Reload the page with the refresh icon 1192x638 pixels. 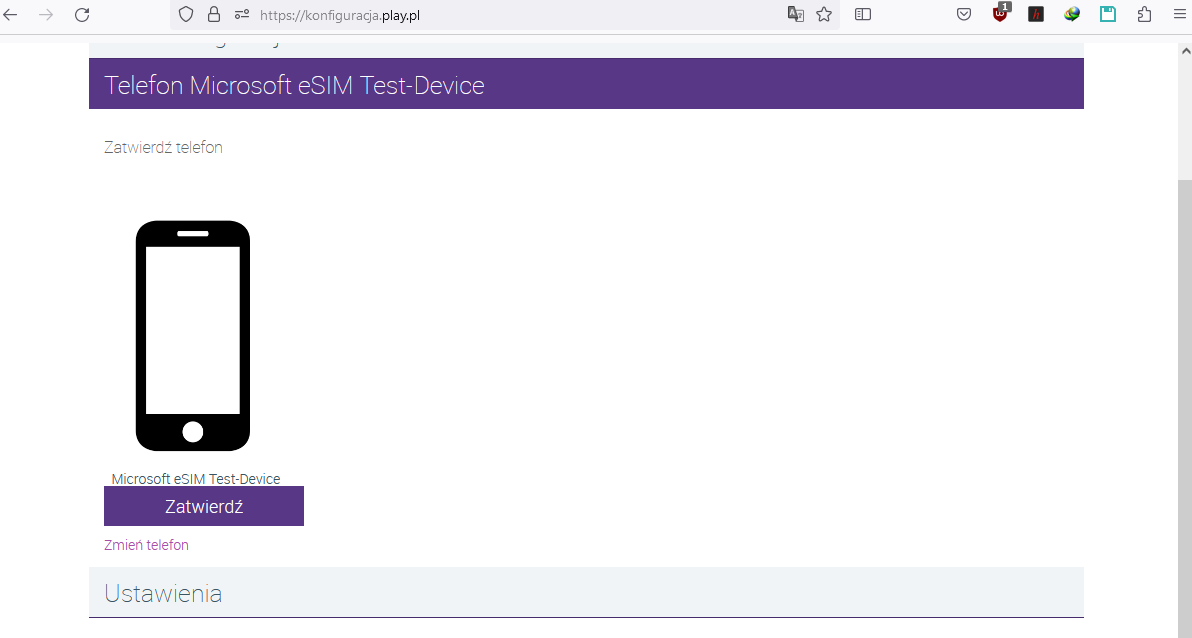(x=82, y=14)
